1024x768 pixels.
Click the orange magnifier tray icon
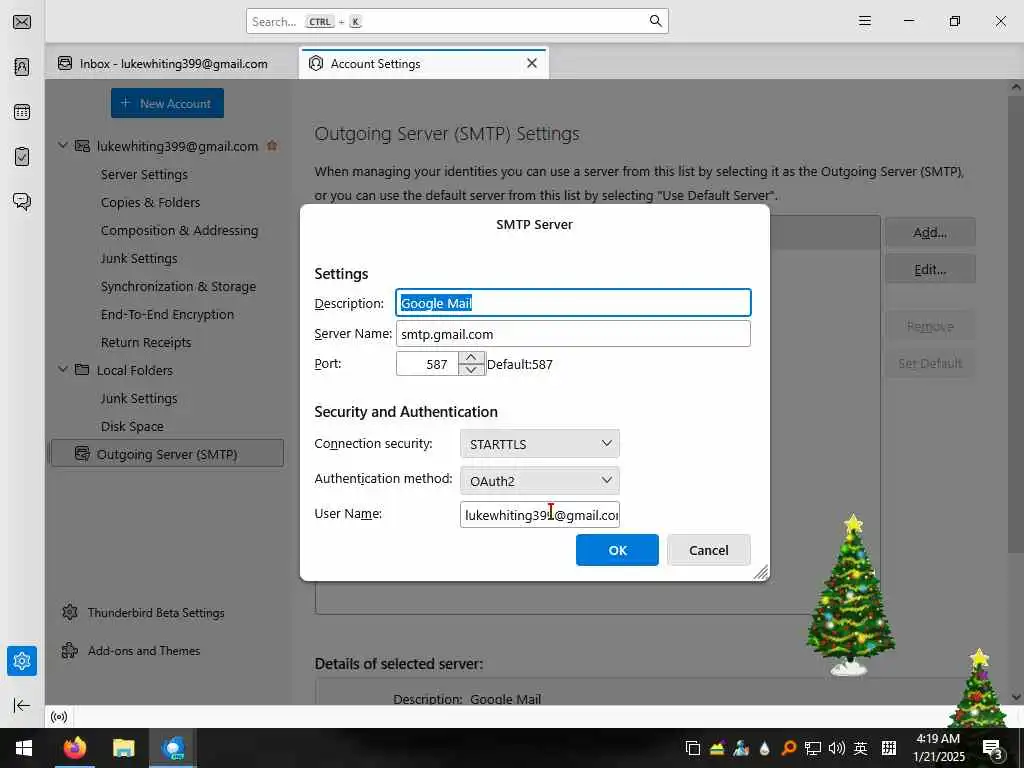coord(789,748)
